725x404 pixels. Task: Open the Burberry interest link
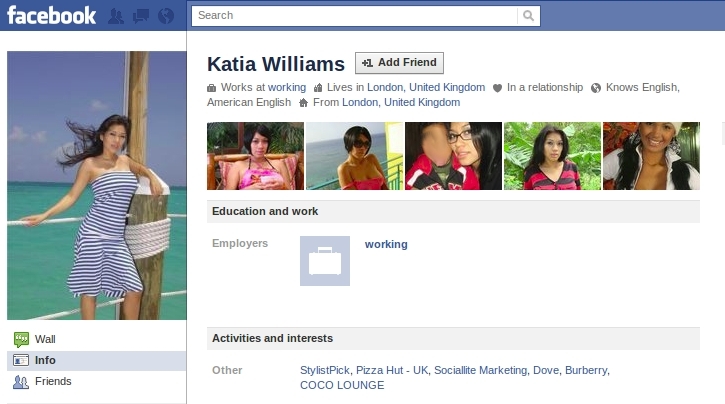[x=586, y=370]
